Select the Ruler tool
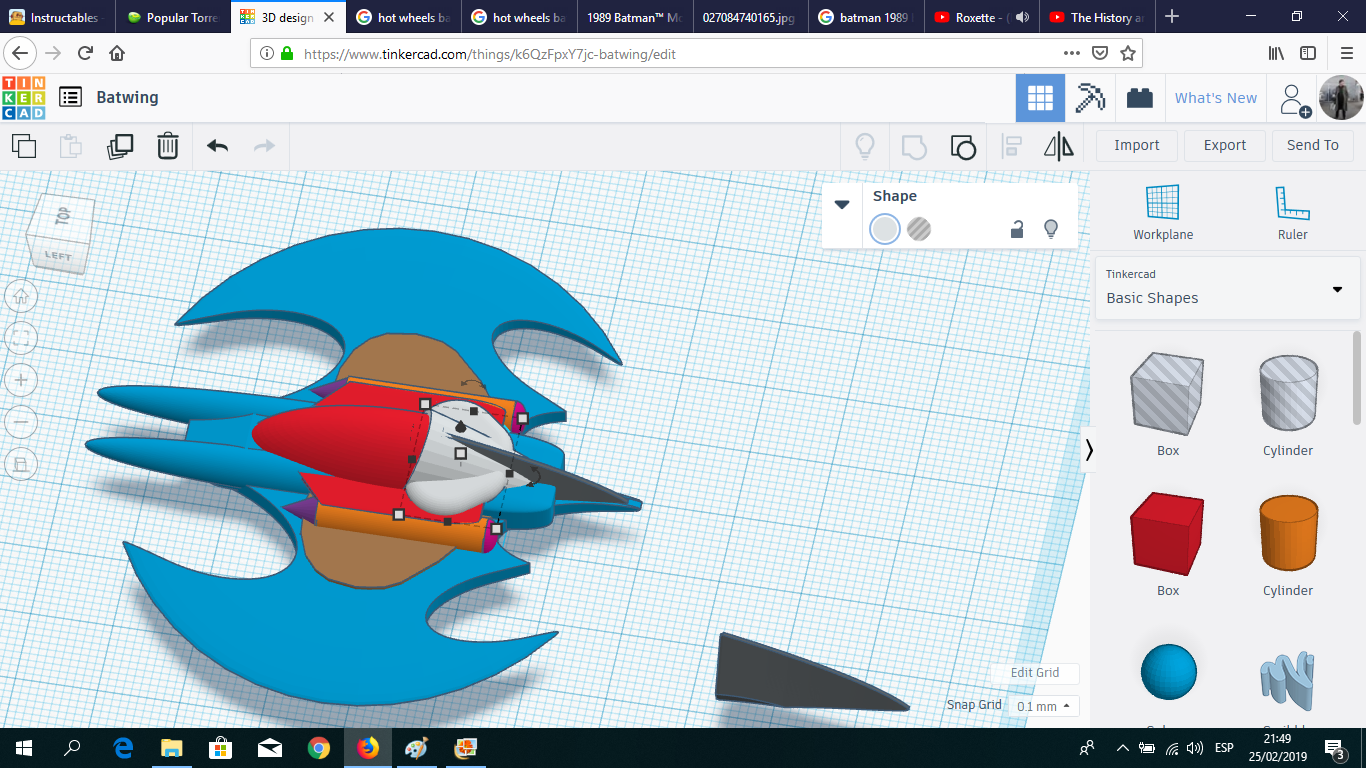This screenshot has height=768, width=1366. (x=1292, y=212)
